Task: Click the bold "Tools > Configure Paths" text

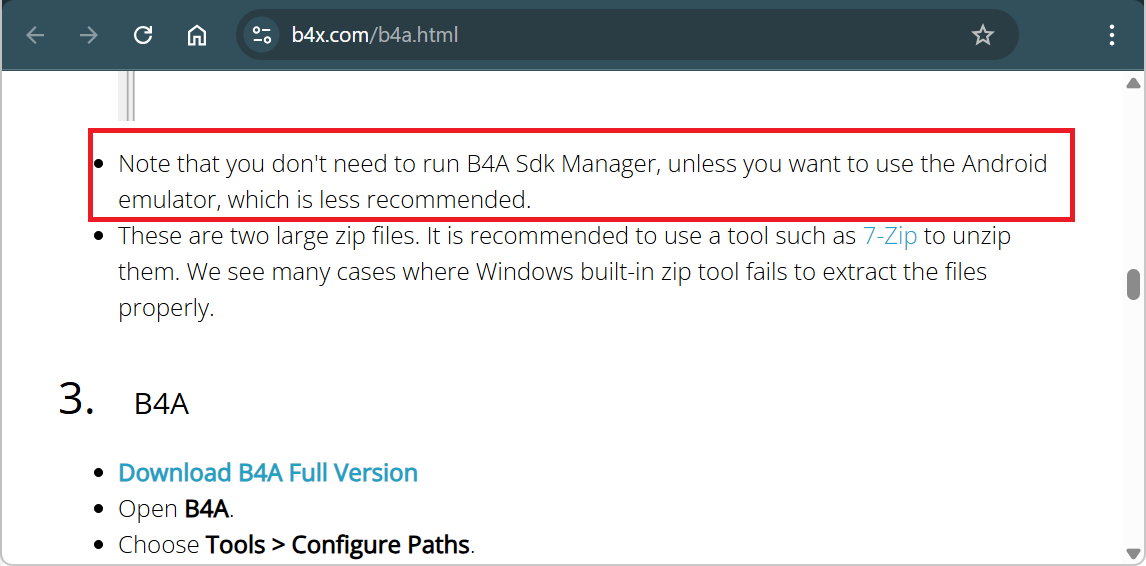Action: point(339,545)
